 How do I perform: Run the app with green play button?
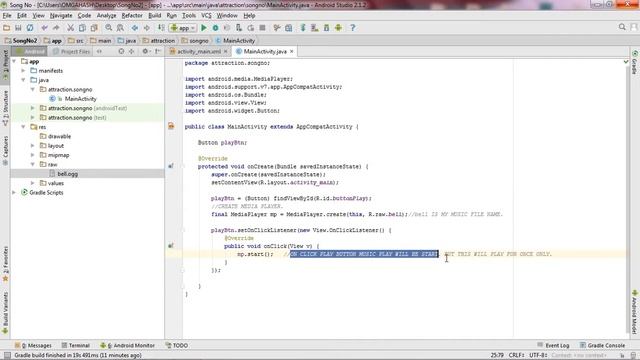204,28
